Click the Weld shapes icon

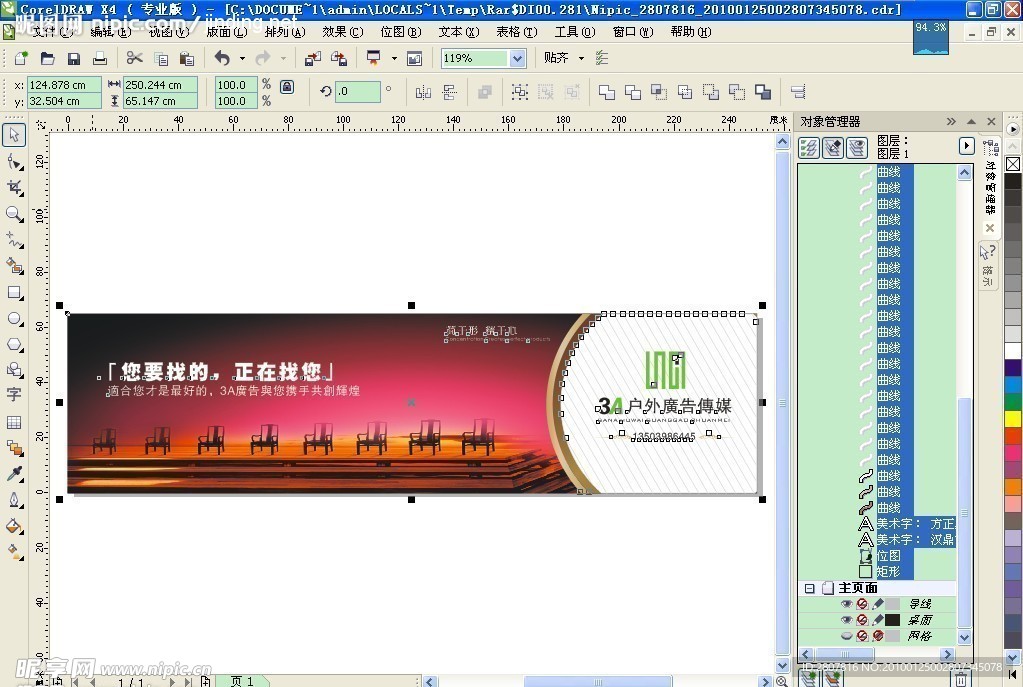(x=607, y=93)
